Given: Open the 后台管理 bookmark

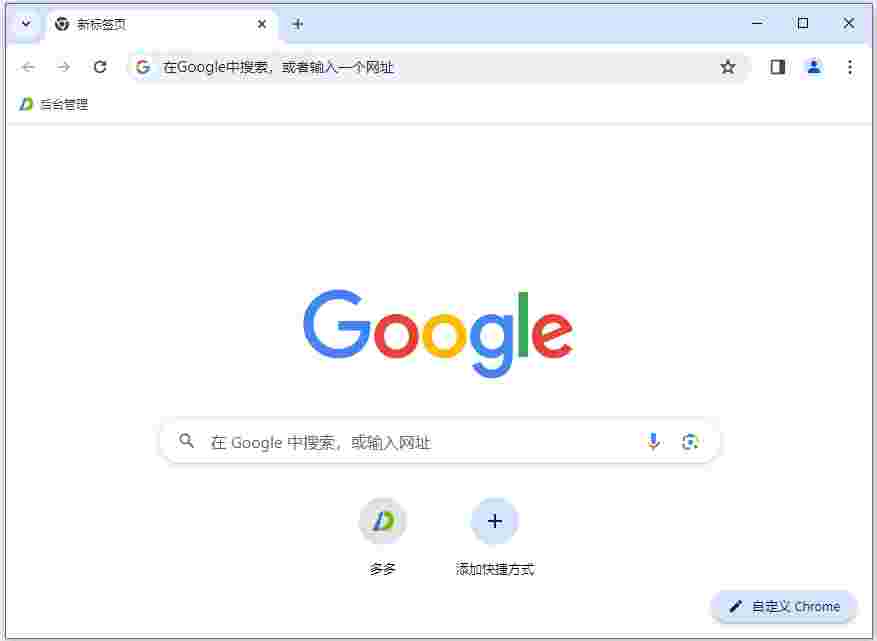Looking at the screenshot, I should point(54,104).
